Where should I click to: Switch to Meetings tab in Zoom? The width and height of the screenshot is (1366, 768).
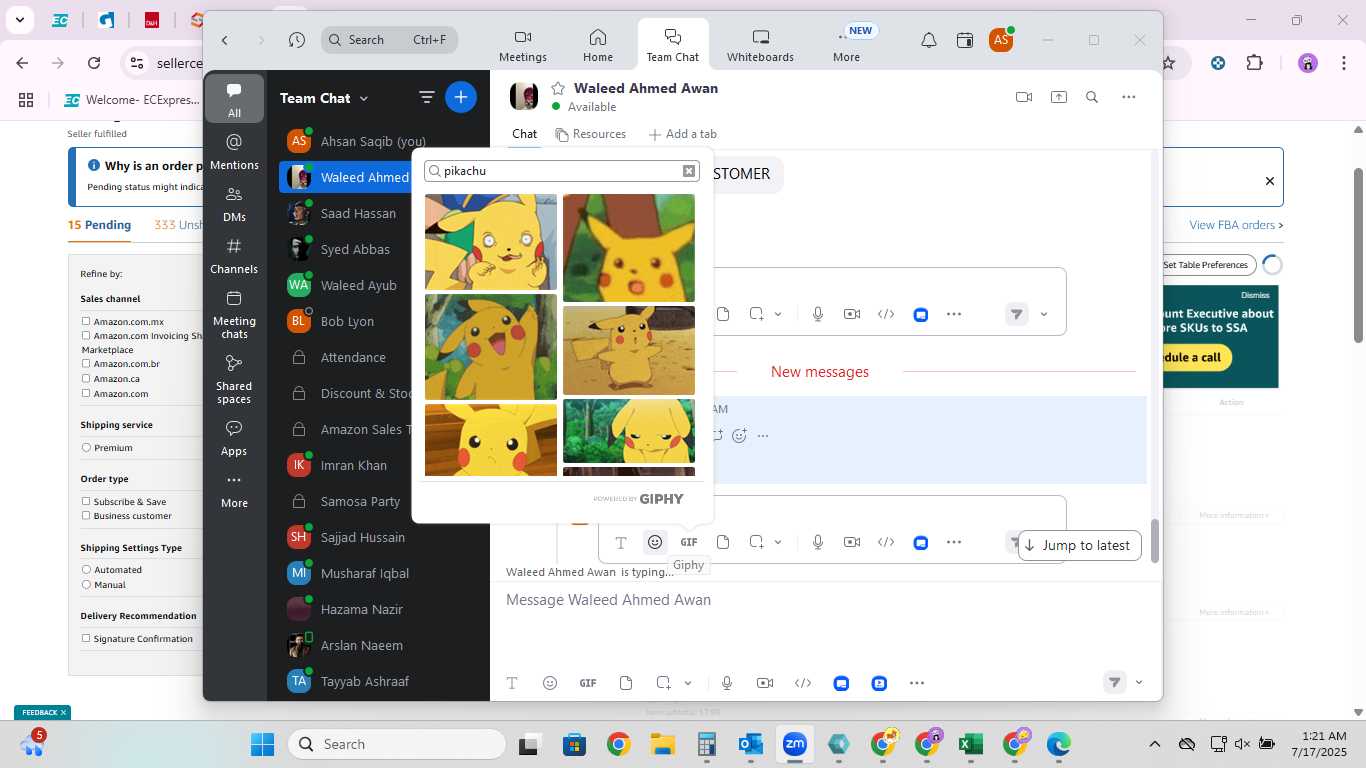523,46
